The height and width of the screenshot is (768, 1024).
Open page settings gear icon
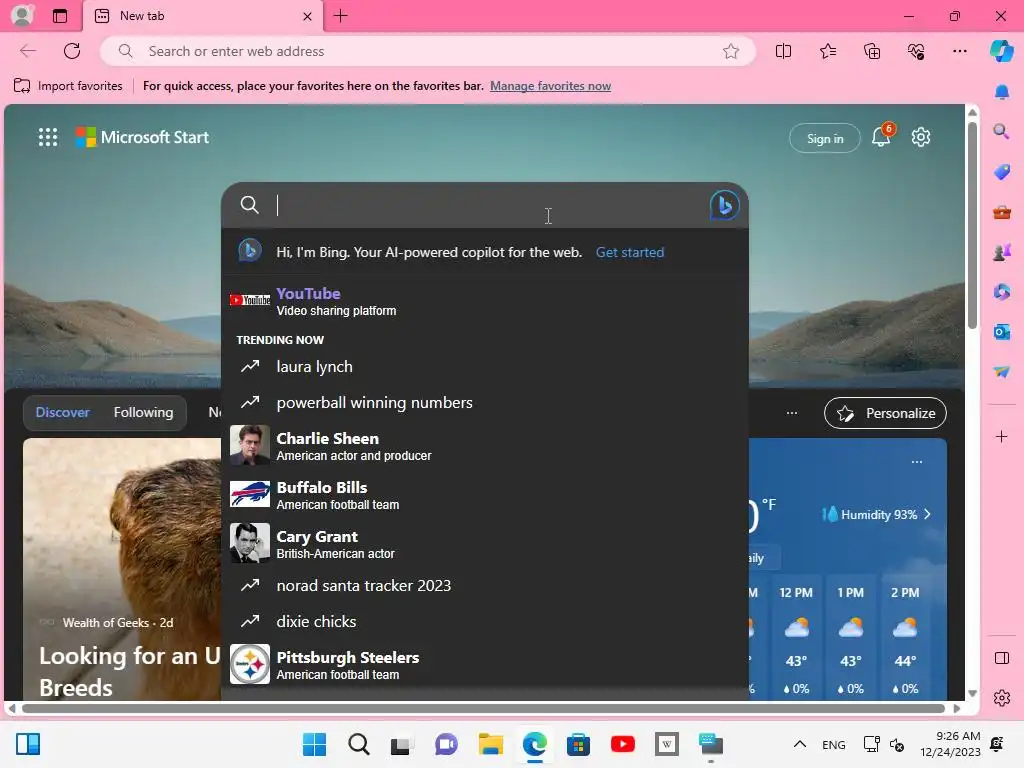point(921,137)
